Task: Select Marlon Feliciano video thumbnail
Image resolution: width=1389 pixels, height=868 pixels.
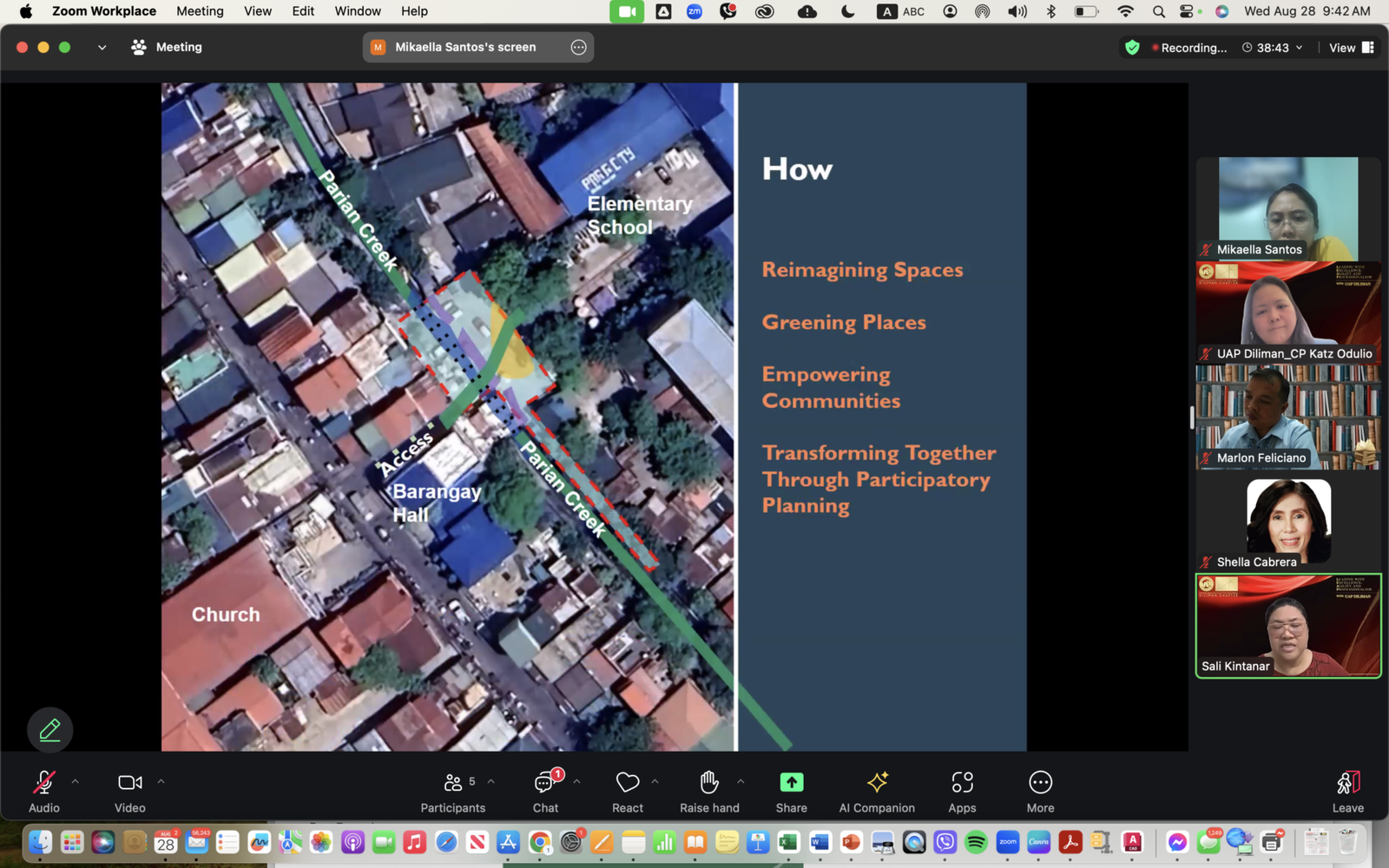Action: tap(1288, 417)
